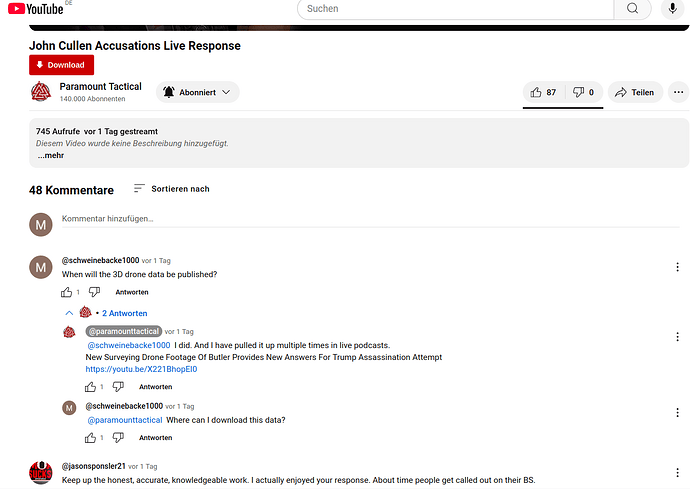This screenshot has height=490, width=690.
Task: Click the search magnifier button
Action: click(632, 8)
